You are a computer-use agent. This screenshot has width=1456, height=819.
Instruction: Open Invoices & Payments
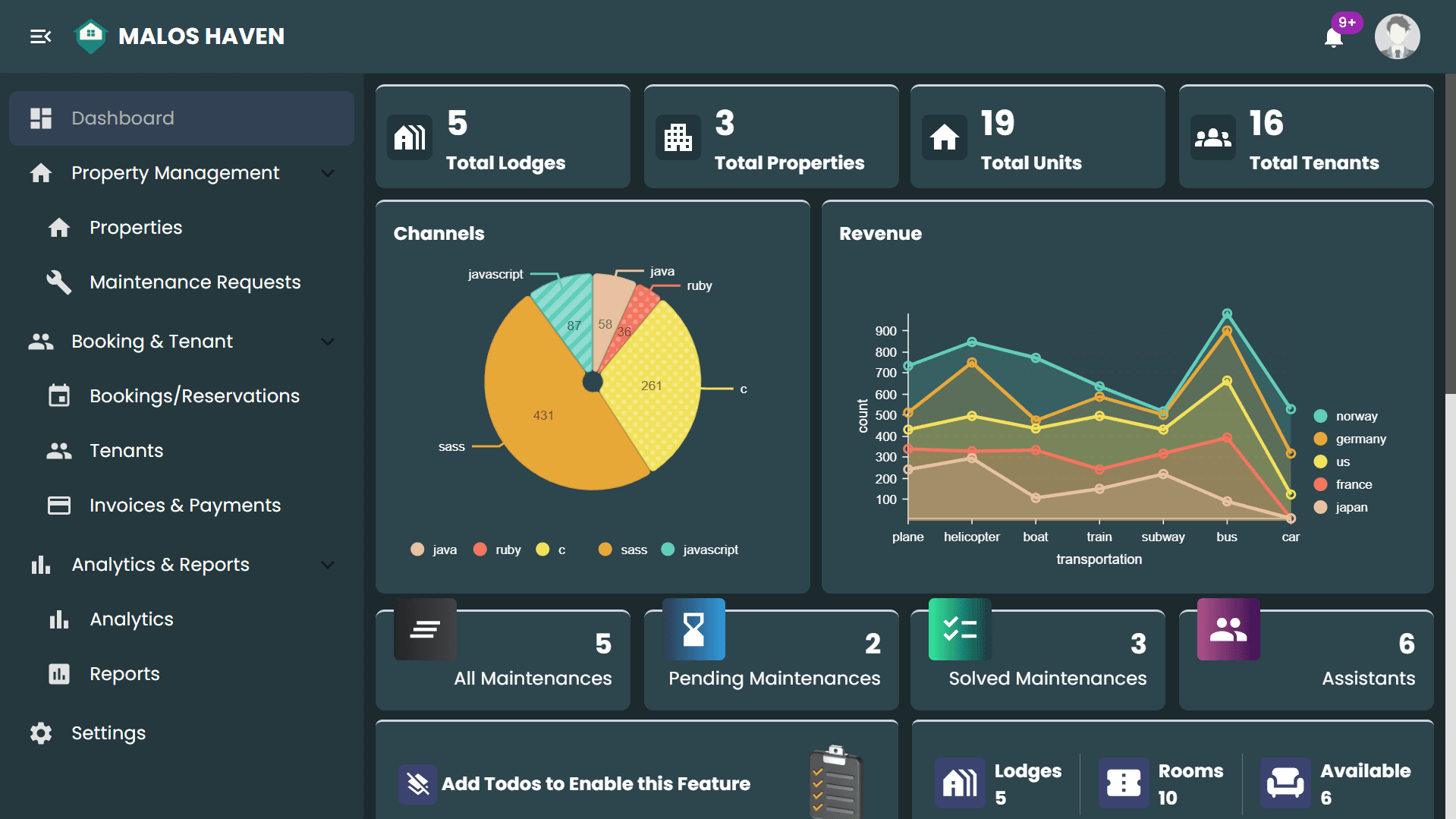[181, 506]
